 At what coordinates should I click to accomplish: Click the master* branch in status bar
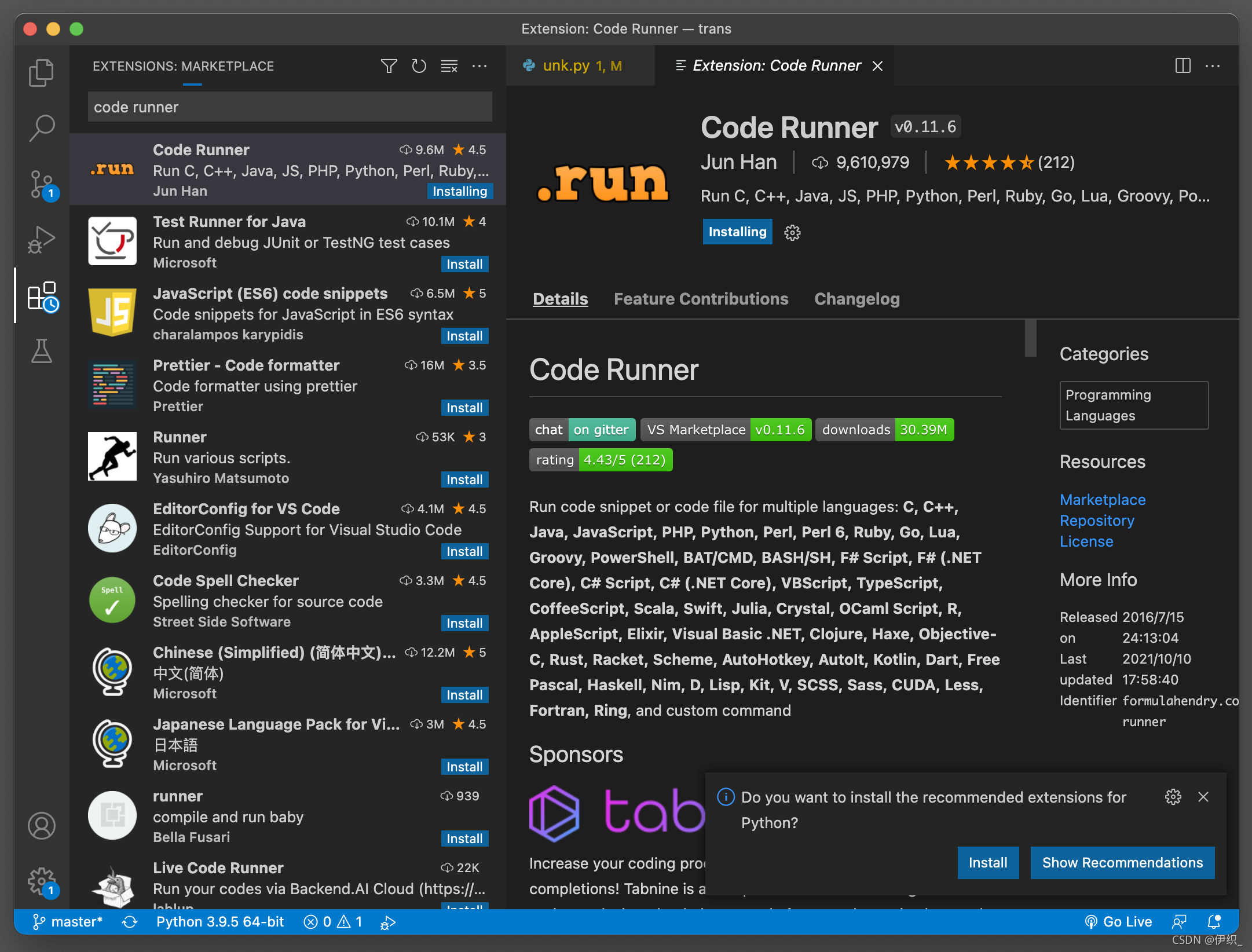[x=68, y=921]
